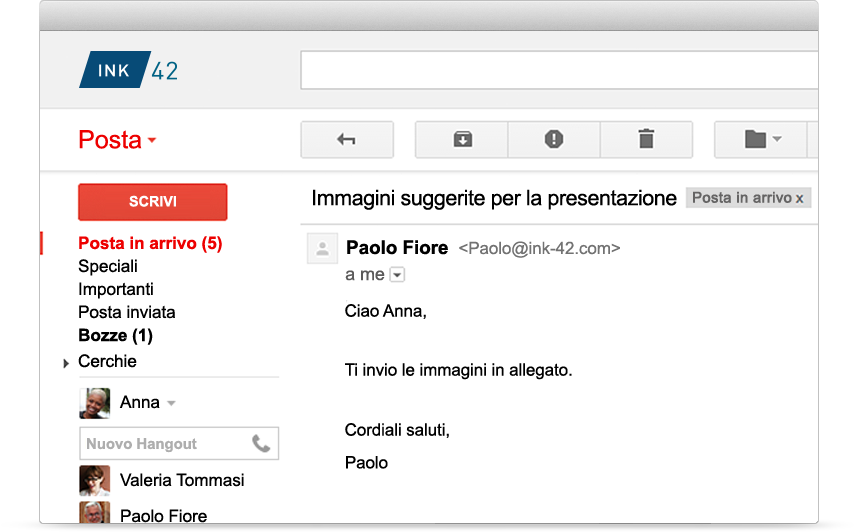
Task: Open Bozze (1) drafts folder
Action: click(115, 335)
